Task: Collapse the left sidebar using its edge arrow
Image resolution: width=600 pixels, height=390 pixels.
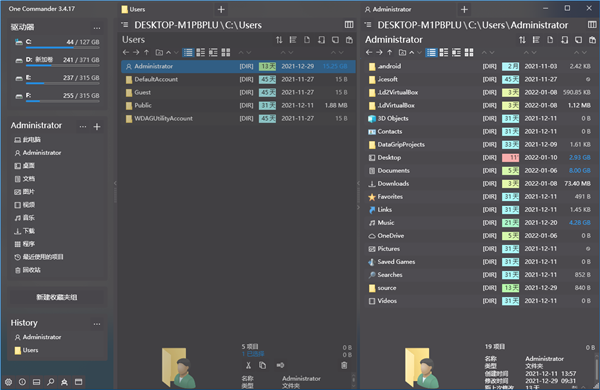Action: click(x=115, y=183)
